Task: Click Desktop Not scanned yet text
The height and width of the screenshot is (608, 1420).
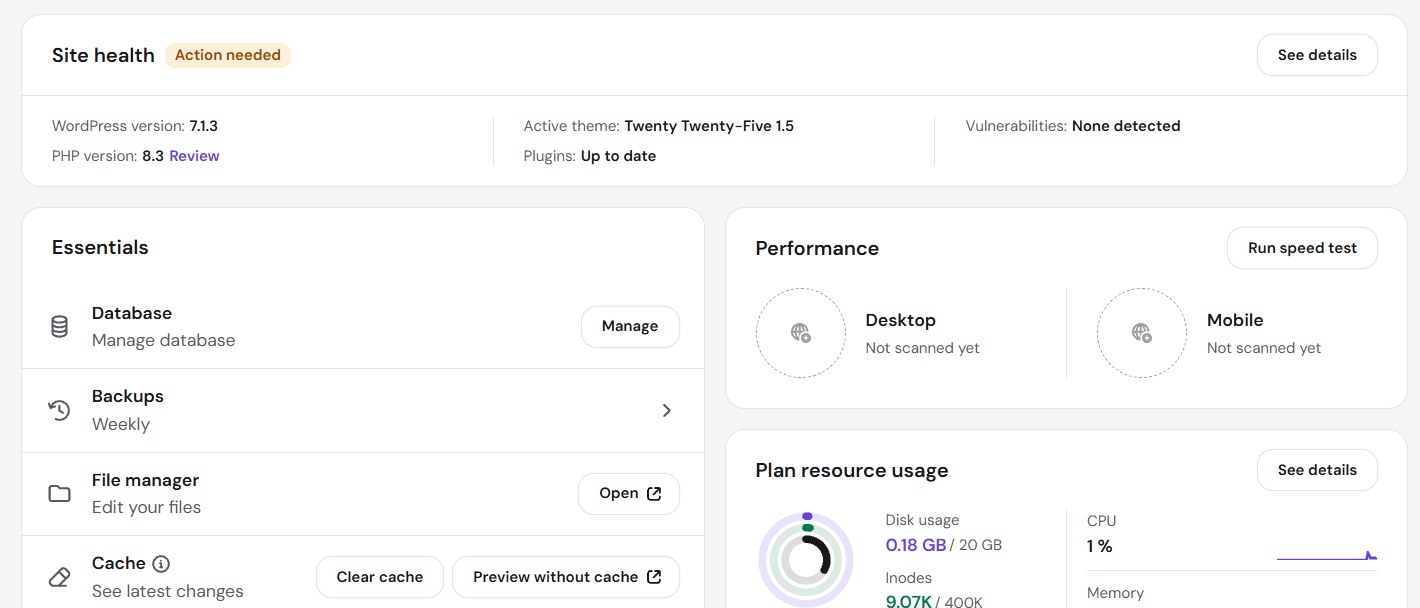Action: [922, 348]
